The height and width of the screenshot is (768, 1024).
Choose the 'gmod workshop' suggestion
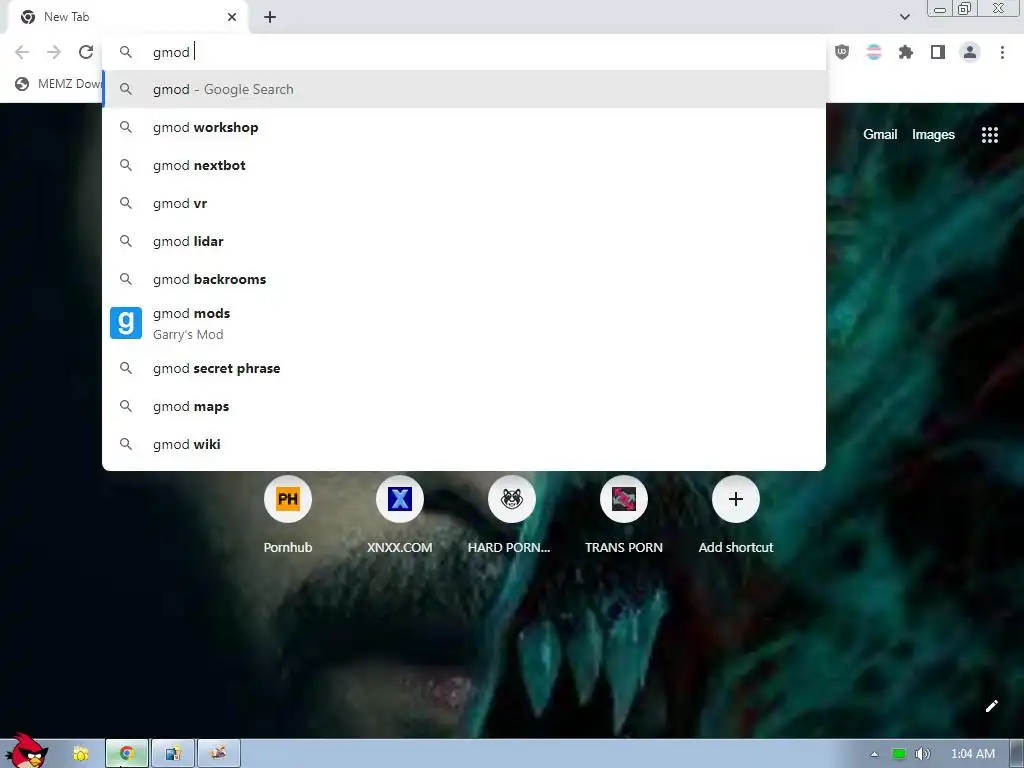tap(464, 127)
